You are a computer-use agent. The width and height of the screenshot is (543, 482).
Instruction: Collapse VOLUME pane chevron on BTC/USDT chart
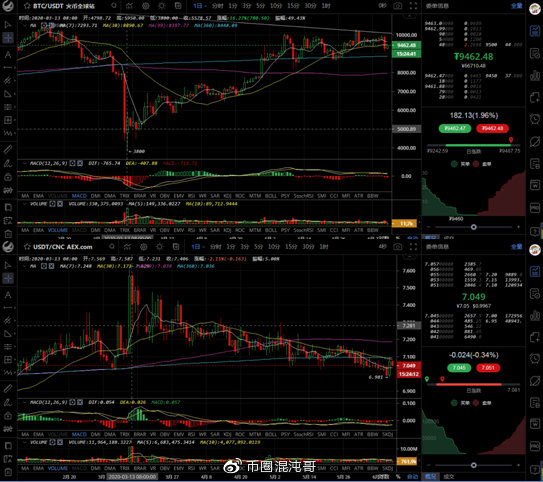(x=25, y=204)
